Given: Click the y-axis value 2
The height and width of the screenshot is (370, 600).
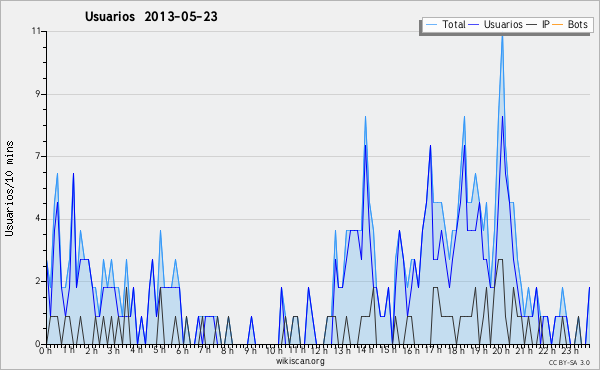Looking at the screenshot, I should coord(38,281).
